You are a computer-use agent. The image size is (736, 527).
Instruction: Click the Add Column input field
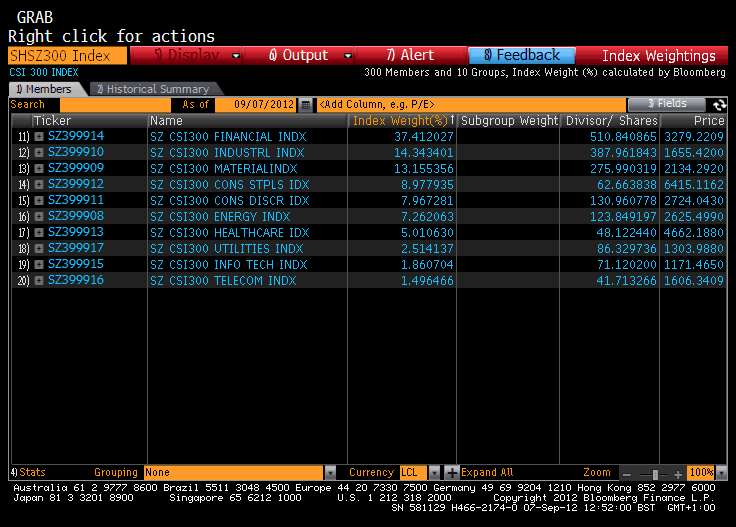(x=470, y=104)
